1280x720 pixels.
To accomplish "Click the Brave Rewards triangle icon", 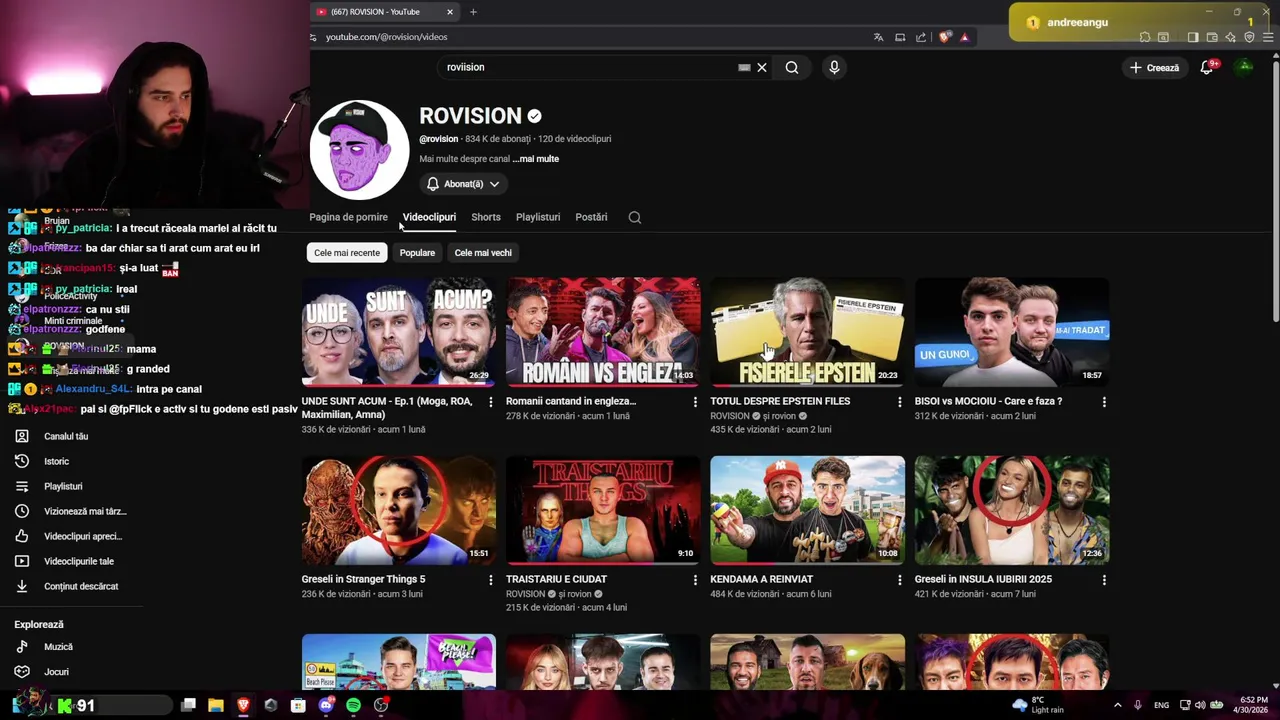I will [965, 37].
